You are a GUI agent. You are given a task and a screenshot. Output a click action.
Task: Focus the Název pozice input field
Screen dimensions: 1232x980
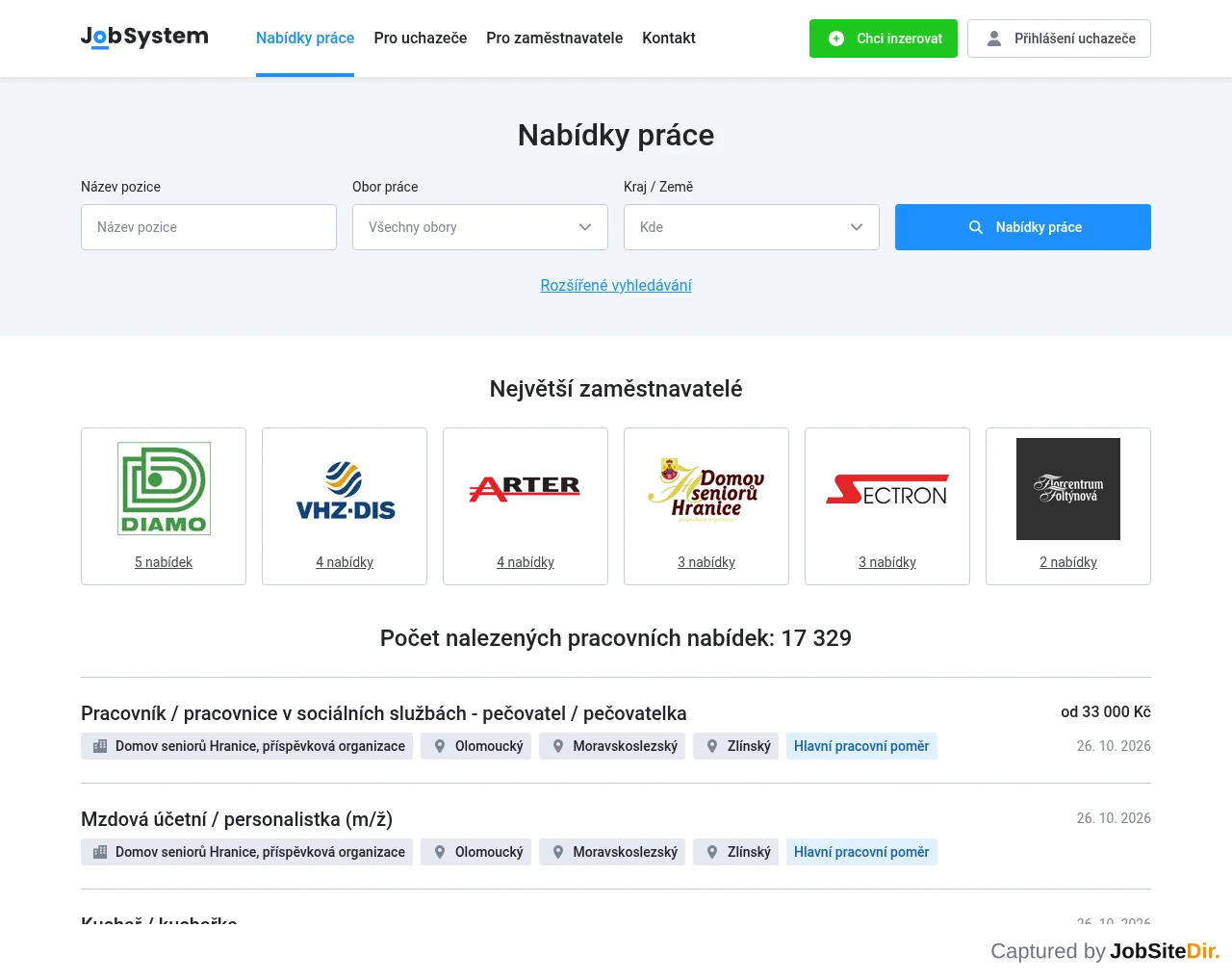[209, 227]
